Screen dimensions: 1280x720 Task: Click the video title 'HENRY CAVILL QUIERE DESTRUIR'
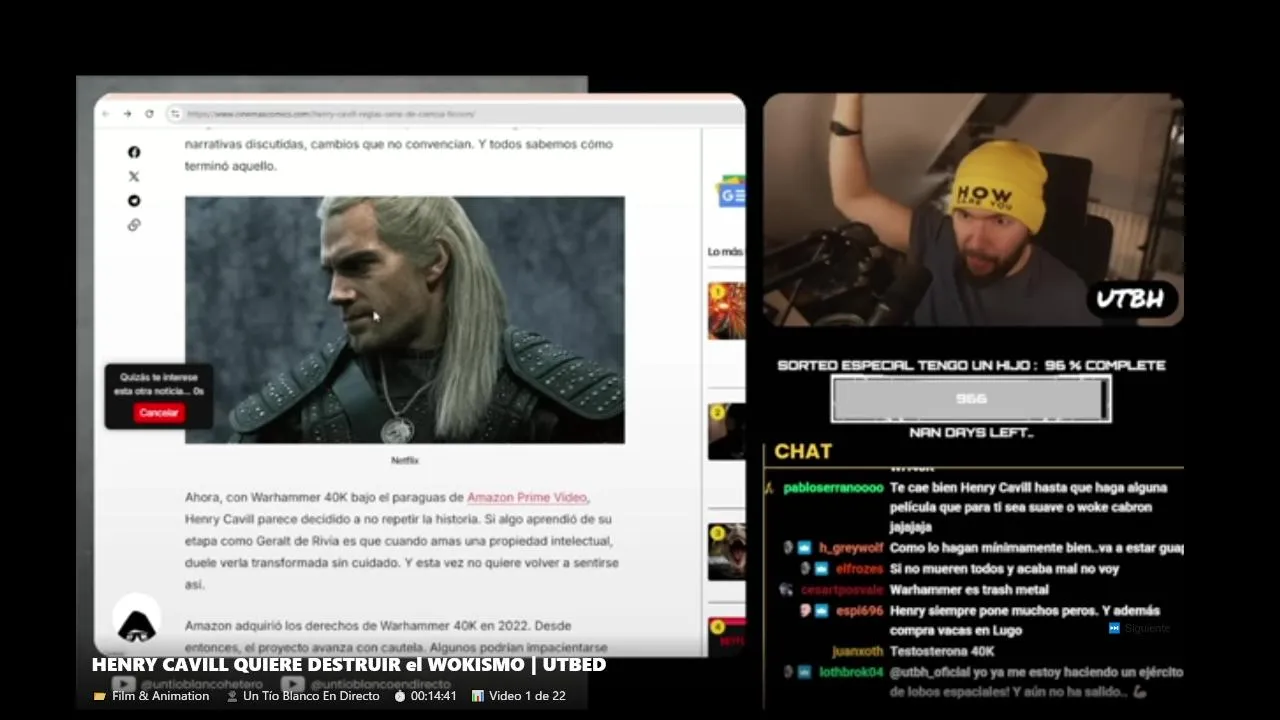pos(349,665)
